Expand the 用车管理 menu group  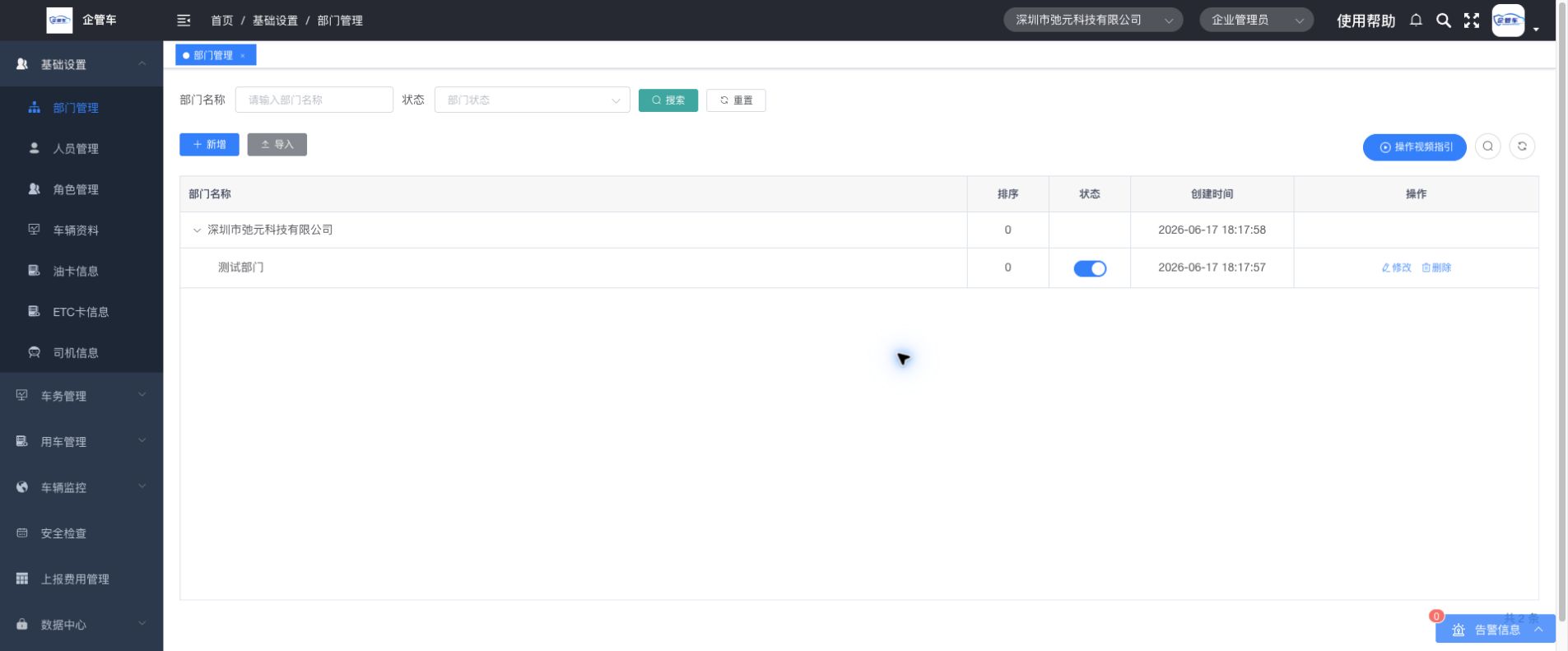(81, 442)
